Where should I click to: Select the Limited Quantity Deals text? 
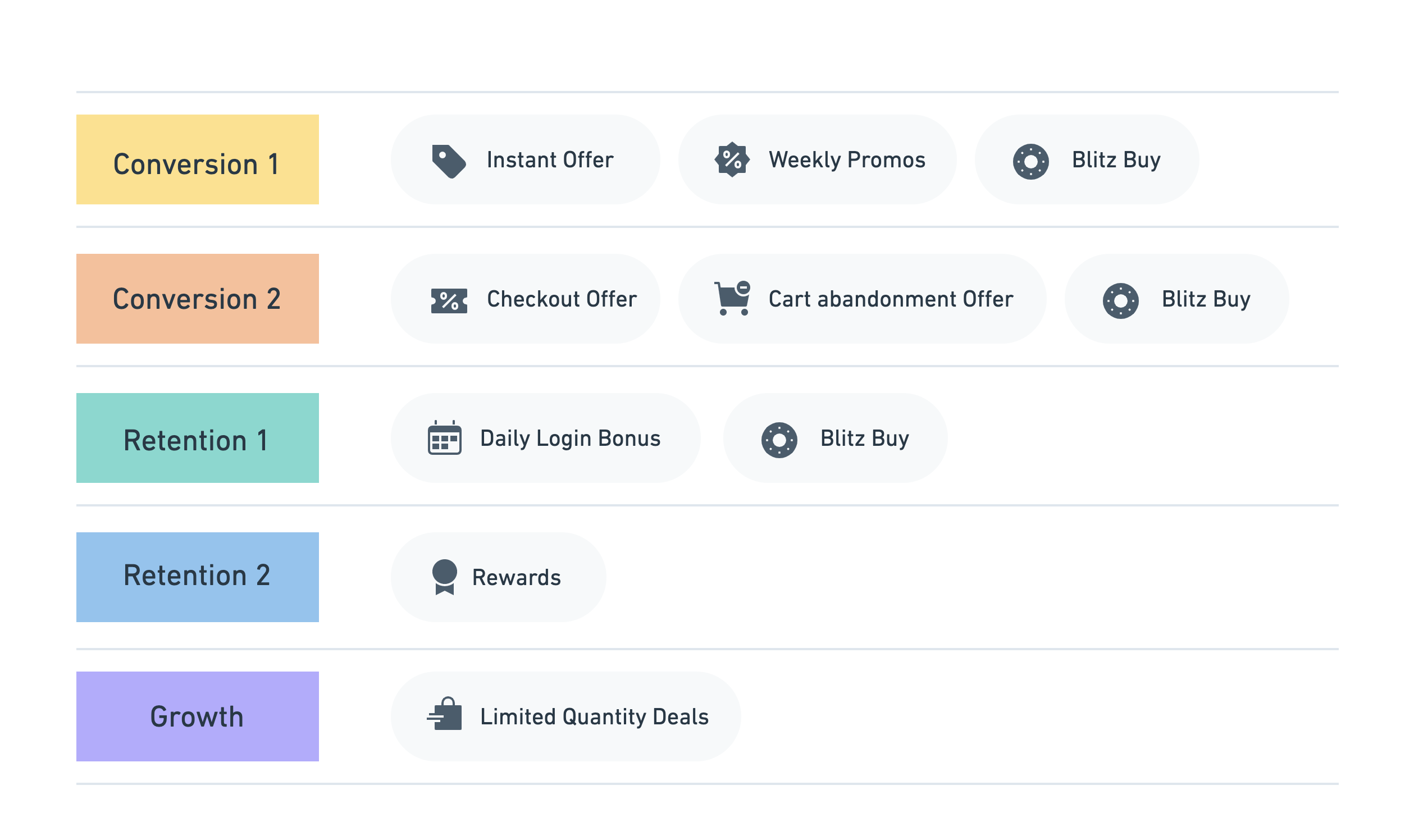click(x=594, y=716)
